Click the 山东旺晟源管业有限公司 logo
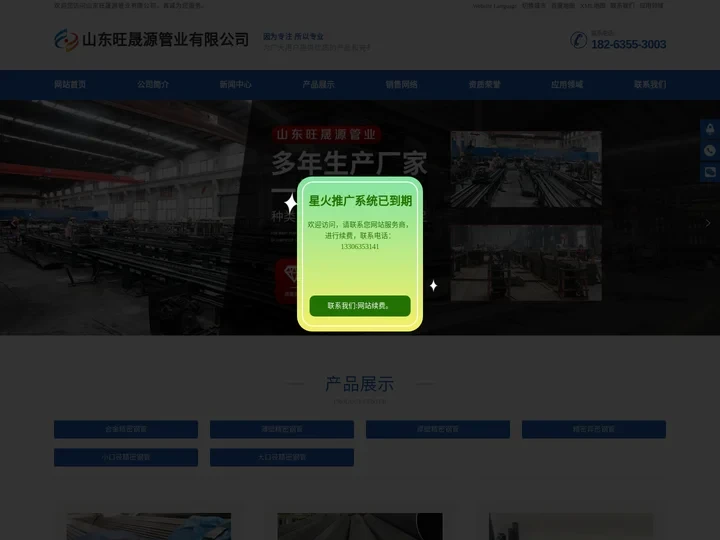 (x=152, y=39)
